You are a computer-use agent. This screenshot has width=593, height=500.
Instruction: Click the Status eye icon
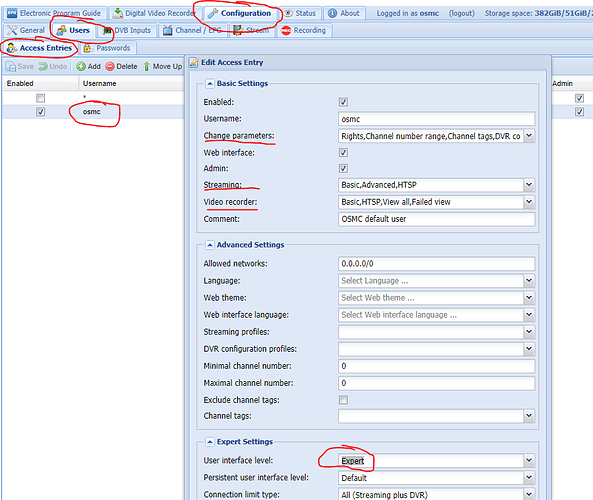pyautogui.click(x=289, y=13)
